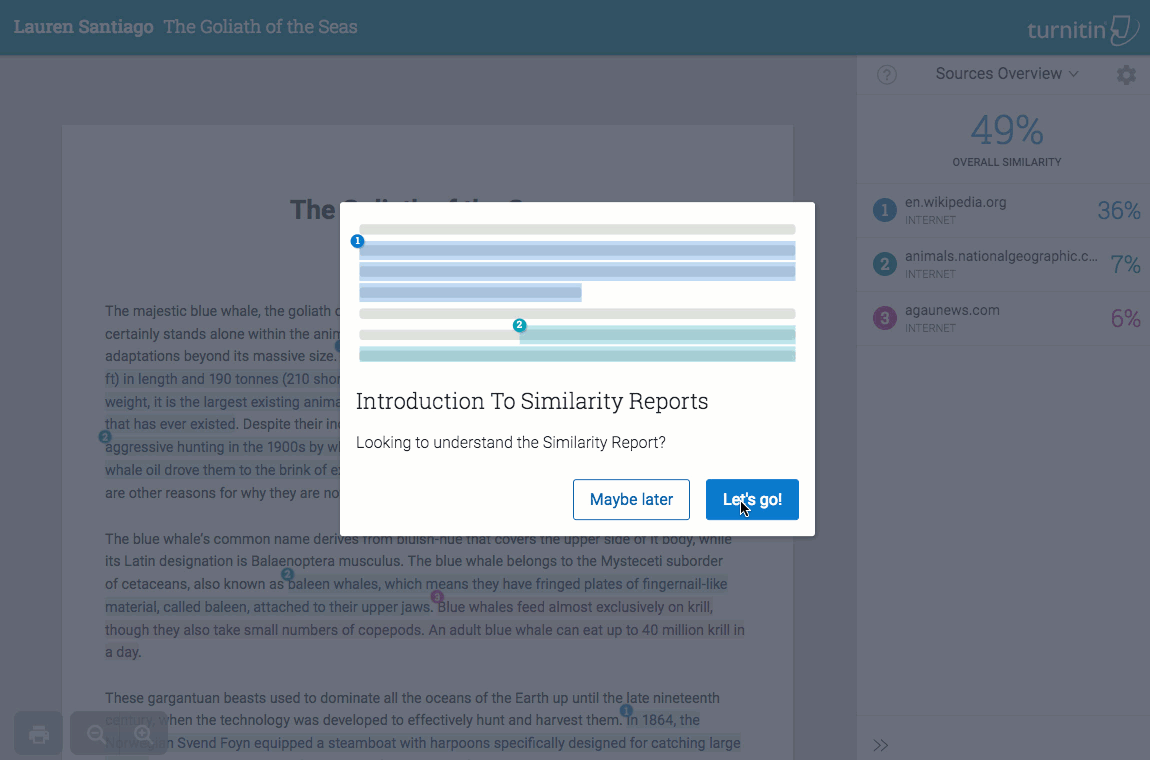
Task: Open the agaunews.com source entry
Action: [1003, 318]
